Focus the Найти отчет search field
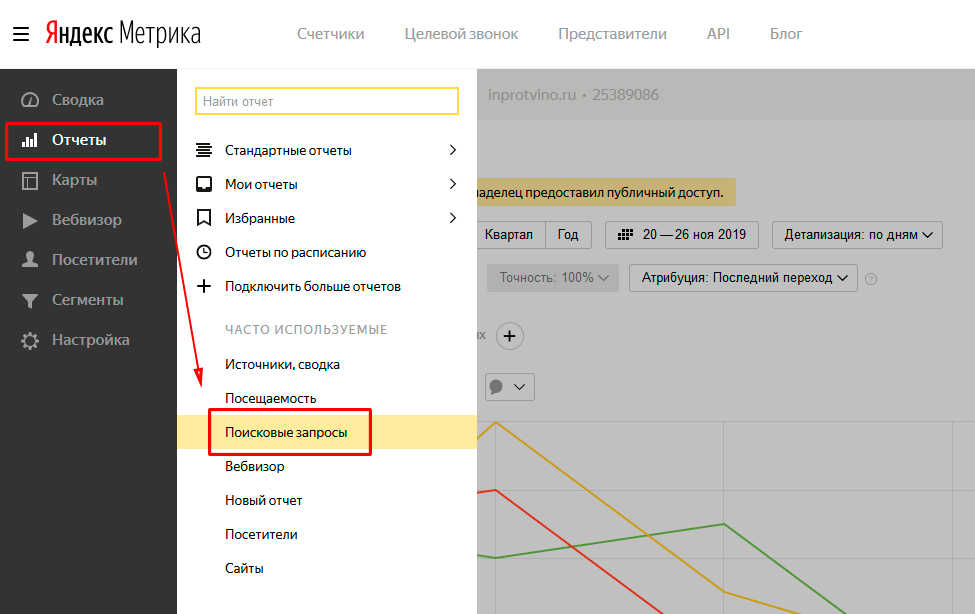 [327, 101]
